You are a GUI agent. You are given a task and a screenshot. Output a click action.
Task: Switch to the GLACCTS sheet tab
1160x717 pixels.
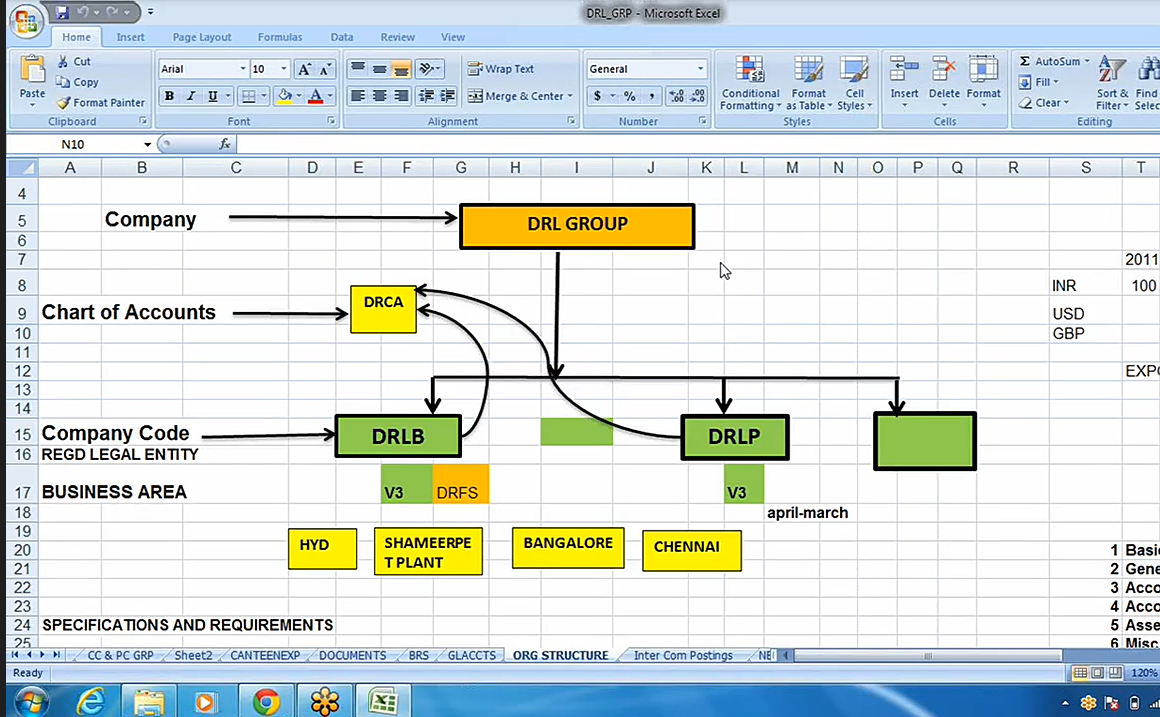pyautogui.click(x=471, y=656)
